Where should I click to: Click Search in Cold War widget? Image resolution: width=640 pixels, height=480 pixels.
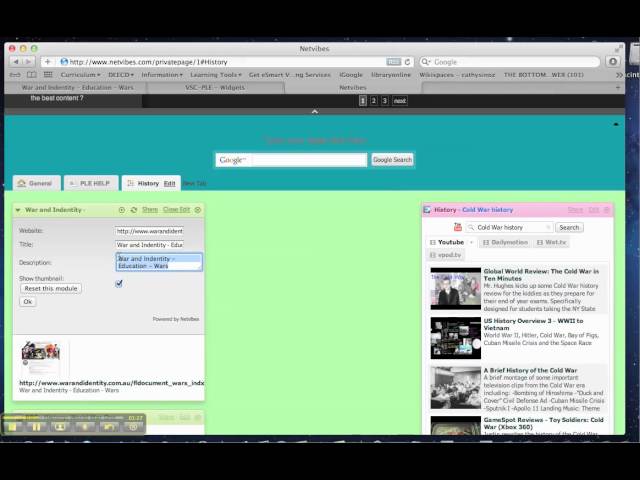tap(569, 227)
